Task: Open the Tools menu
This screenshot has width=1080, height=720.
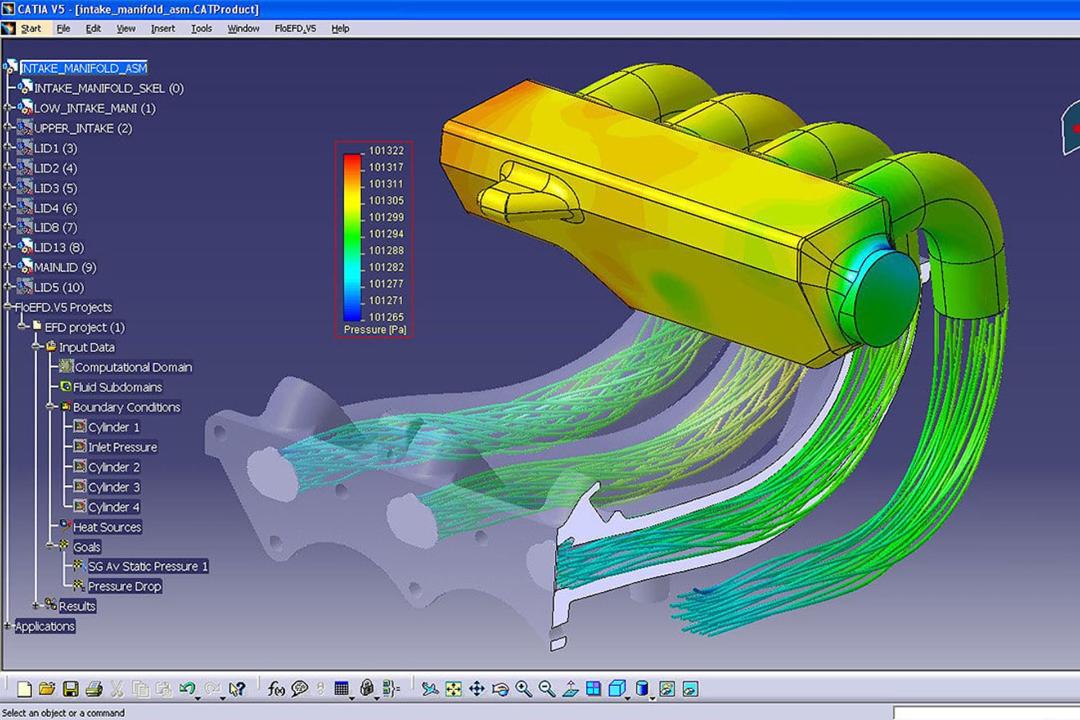Action: pyautogui.click(x=201, y=28)
